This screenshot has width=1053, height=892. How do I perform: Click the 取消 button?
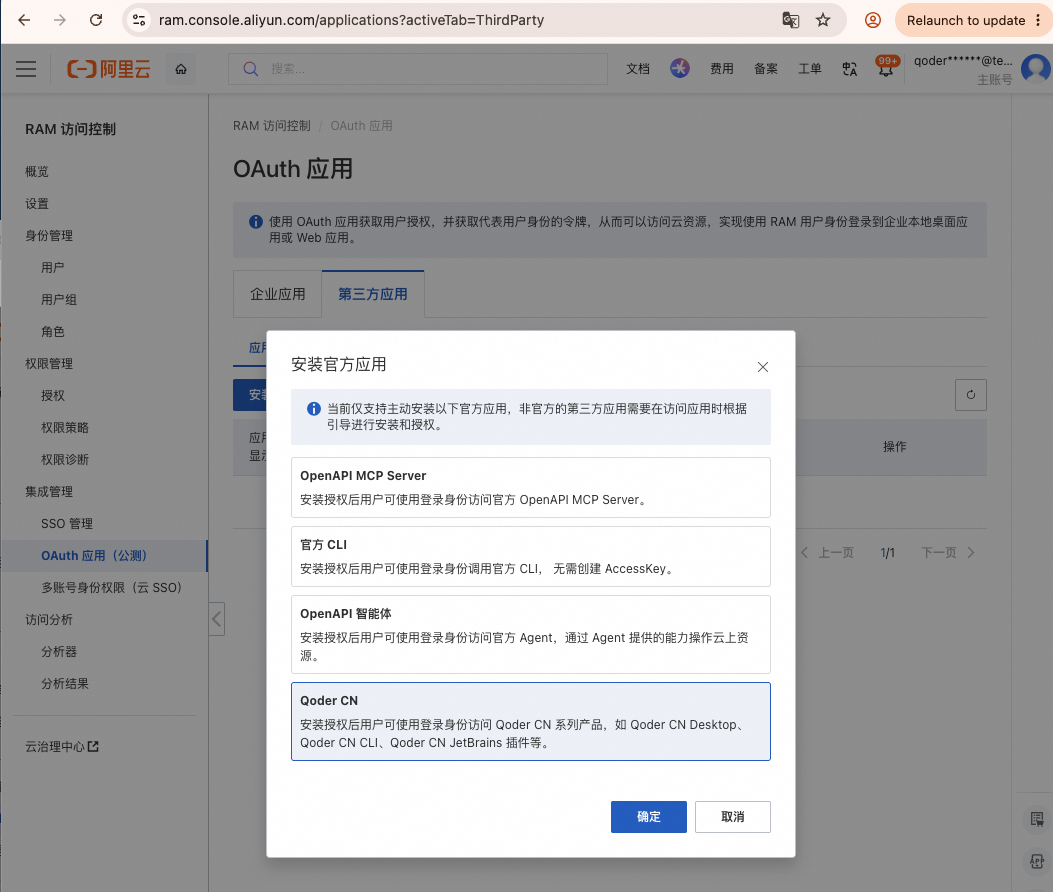(x=733, y=817)
